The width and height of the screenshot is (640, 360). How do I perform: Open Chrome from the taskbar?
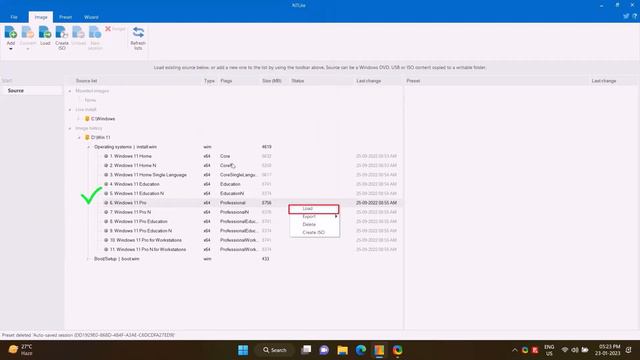(x=397, y=350)
